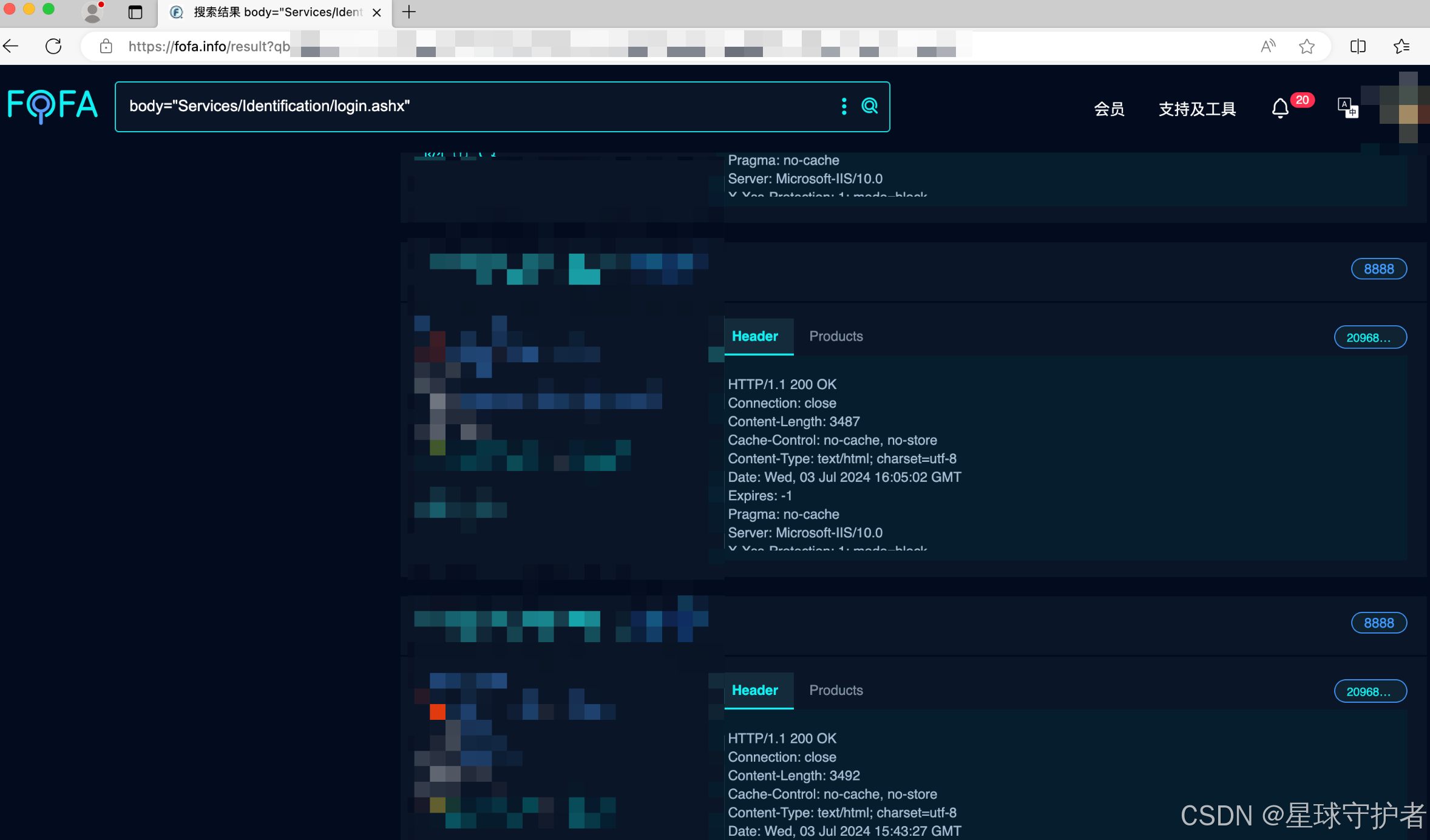Screen dimensions: 1430x840
Task: Go back with browser back arrow
Action: pos(11,46)
